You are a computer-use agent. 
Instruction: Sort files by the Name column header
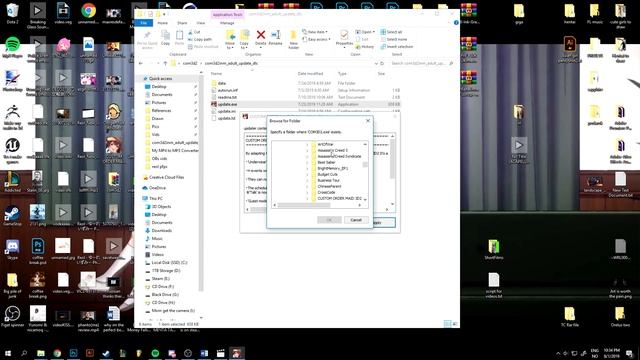[x=216, y=73]
